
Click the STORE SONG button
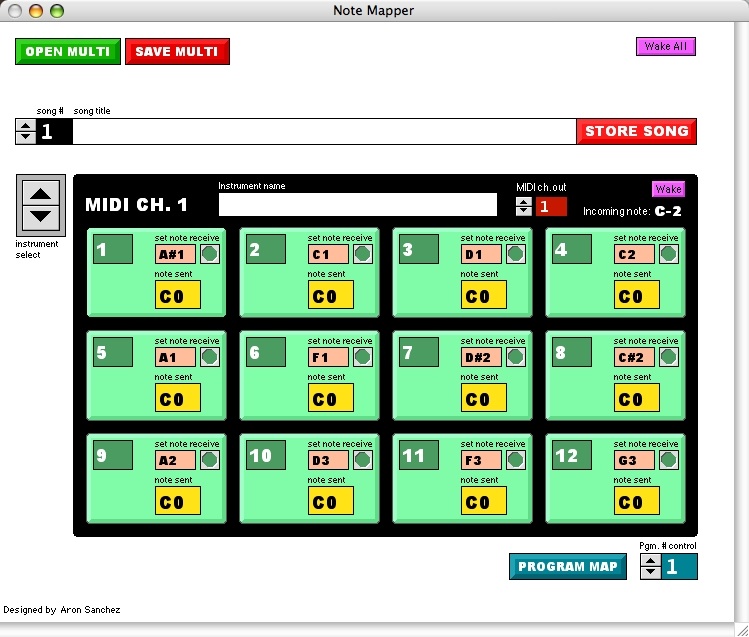(636, 131)
